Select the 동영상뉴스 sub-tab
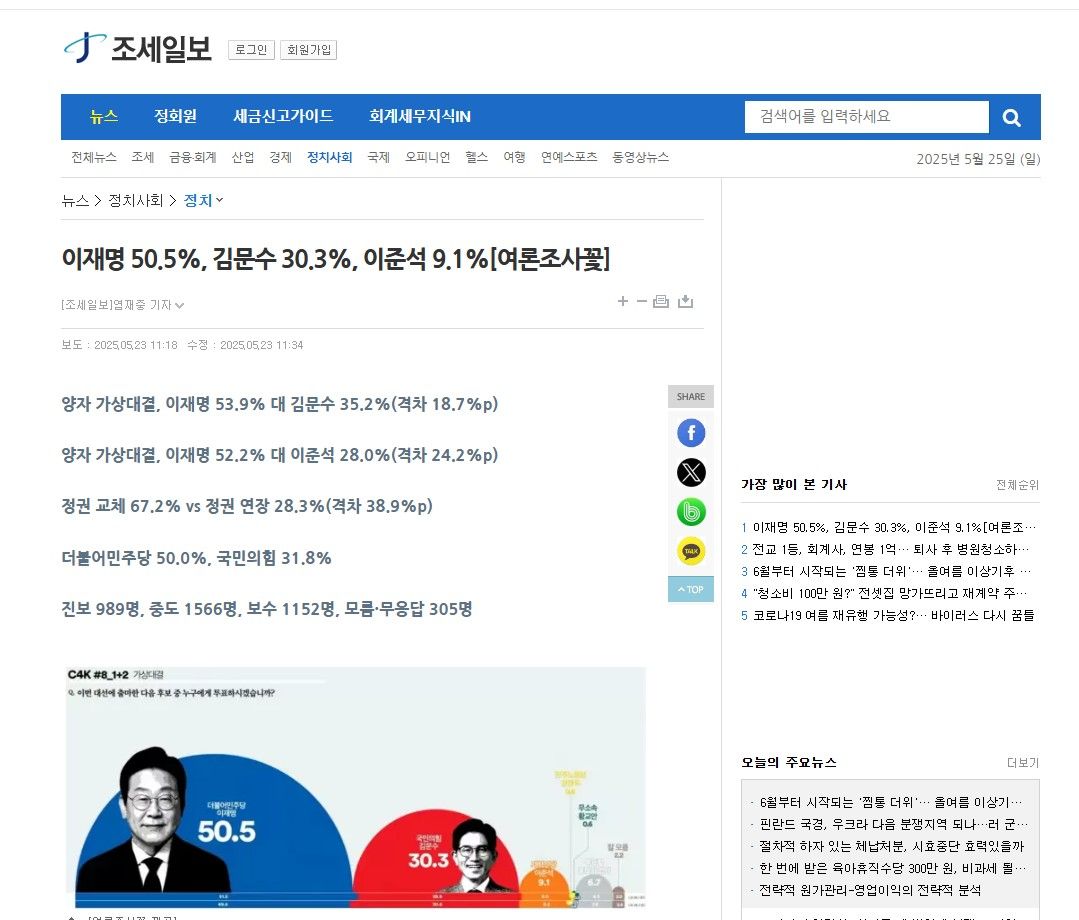 tap(641, 158)
